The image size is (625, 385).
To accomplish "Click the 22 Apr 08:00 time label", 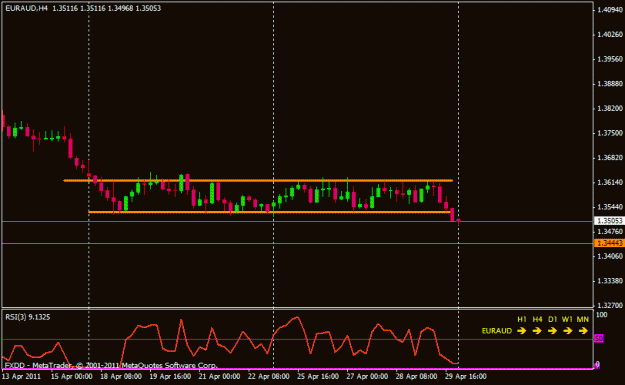I will click(x=269, y=376).
